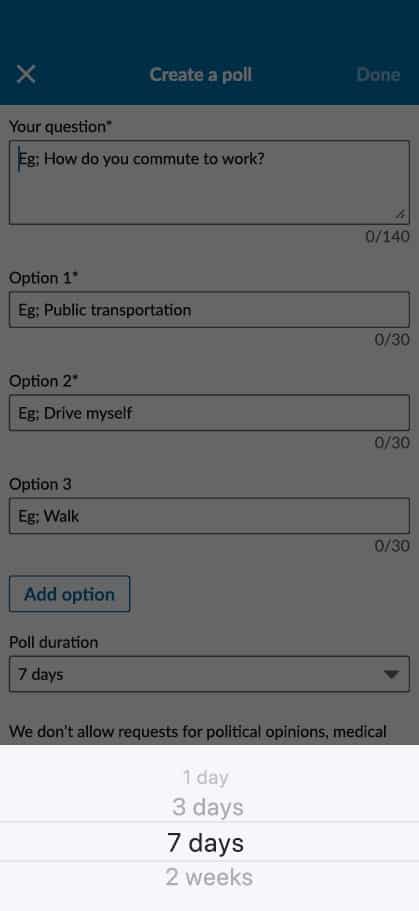Open the Poll duration dropdown
Image resolution: width=419 pixels, height=911 pixels.
pyautogui.click(x=209, y=674)
